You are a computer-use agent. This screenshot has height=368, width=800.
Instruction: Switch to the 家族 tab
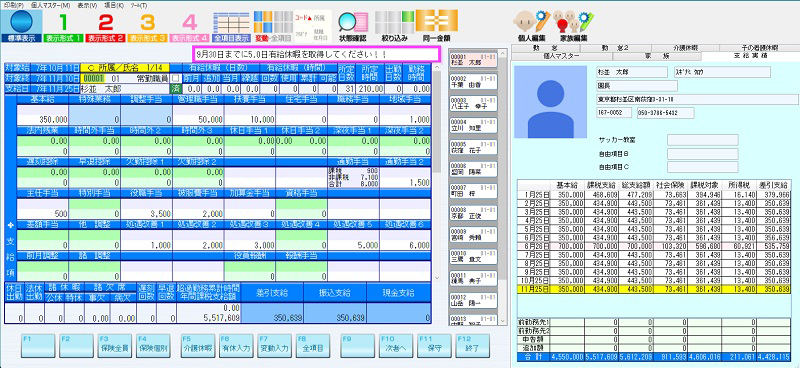[x=649, y=55]
